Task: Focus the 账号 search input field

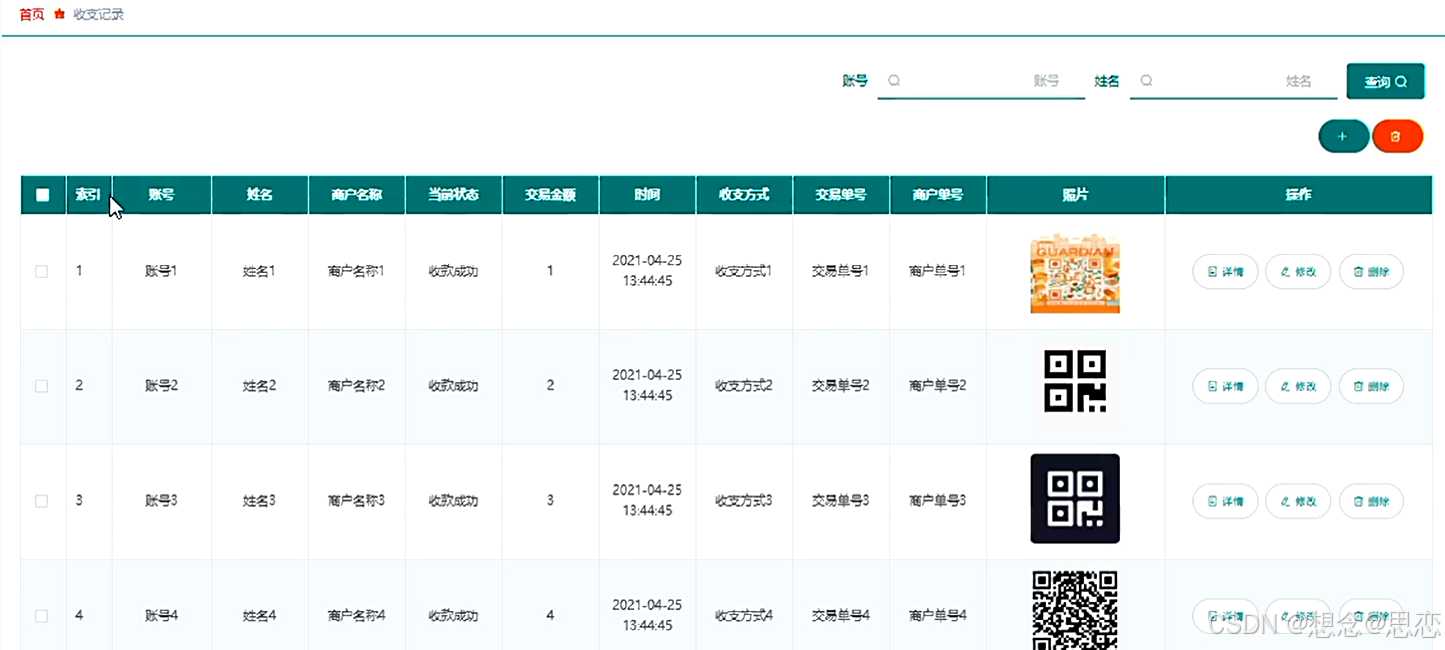Action: 981,81
